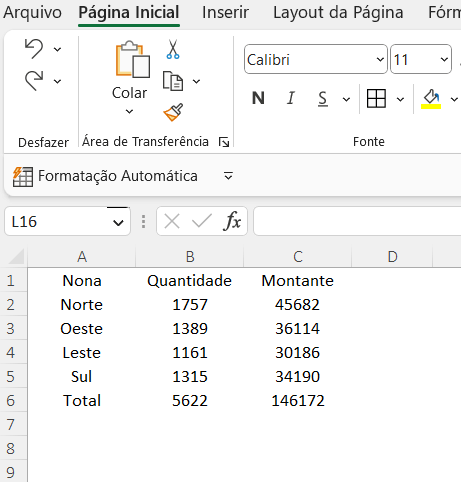Image resolution: width=461 pixels, height=482 pixels.
Task: Cut selection with the scissors icon
Action: point(173,49)
